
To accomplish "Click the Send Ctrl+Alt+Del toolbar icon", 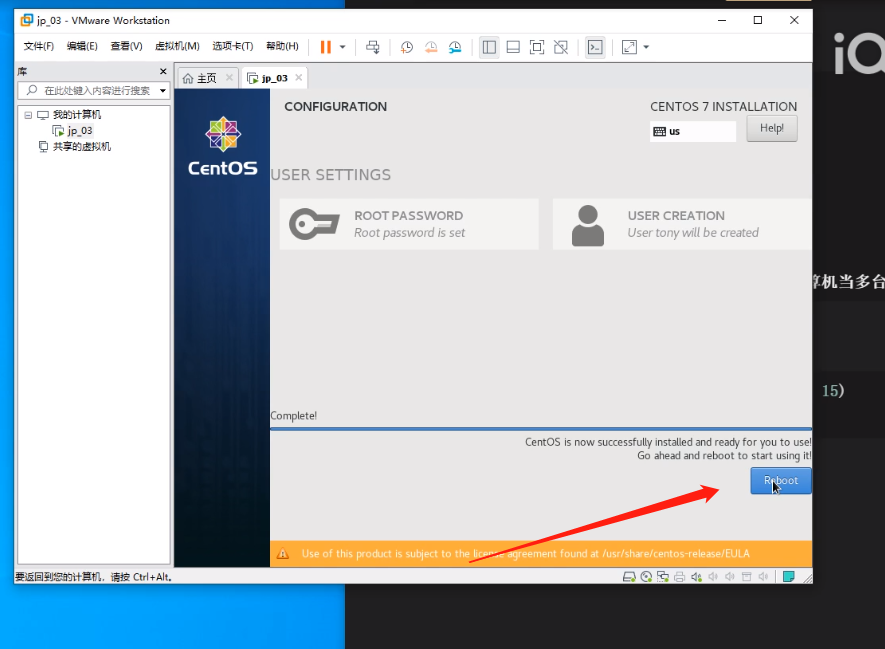I will pyautogui.click(x=373, y=47).
